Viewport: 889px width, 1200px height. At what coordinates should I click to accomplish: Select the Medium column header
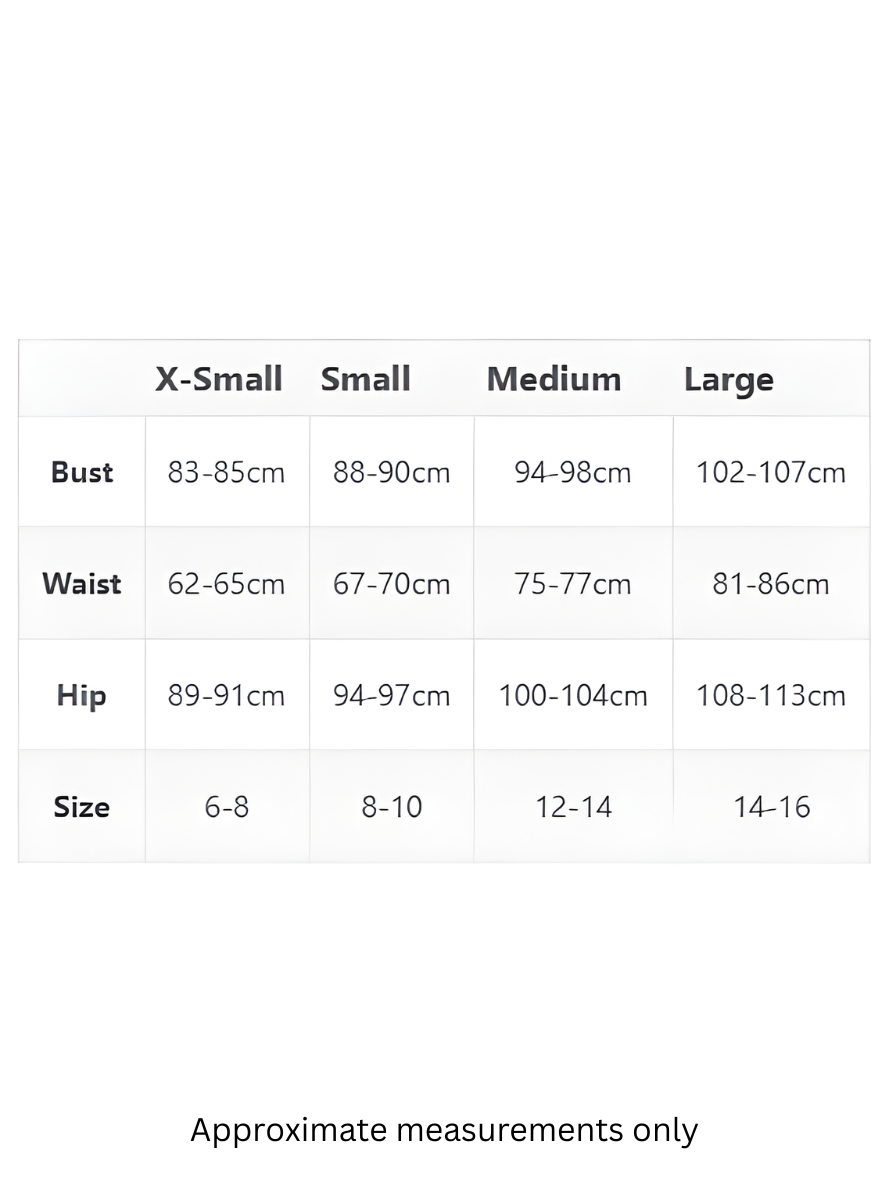(x=554, y=379)
